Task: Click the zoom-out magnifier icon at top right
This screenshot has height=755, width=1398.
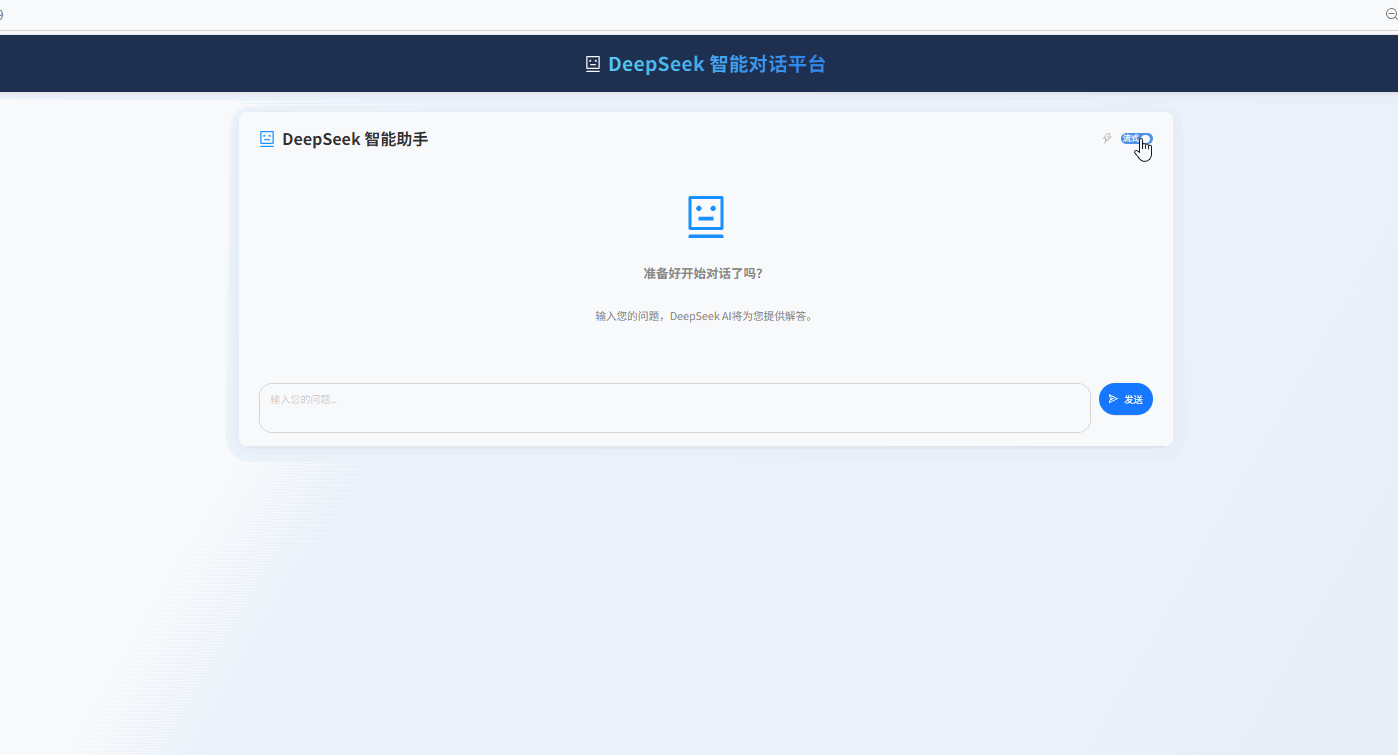Action: [x=1391, y=15]
